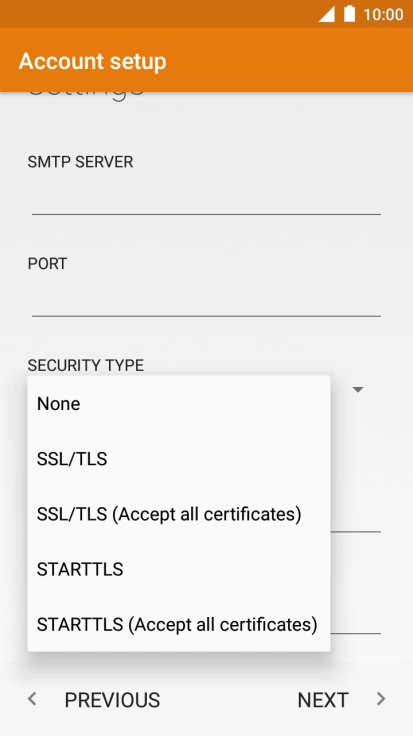Tap the 10:00 clock in status bar
Image resolution: width=413 pixels, height=736 pixels.
coord(383,14)
